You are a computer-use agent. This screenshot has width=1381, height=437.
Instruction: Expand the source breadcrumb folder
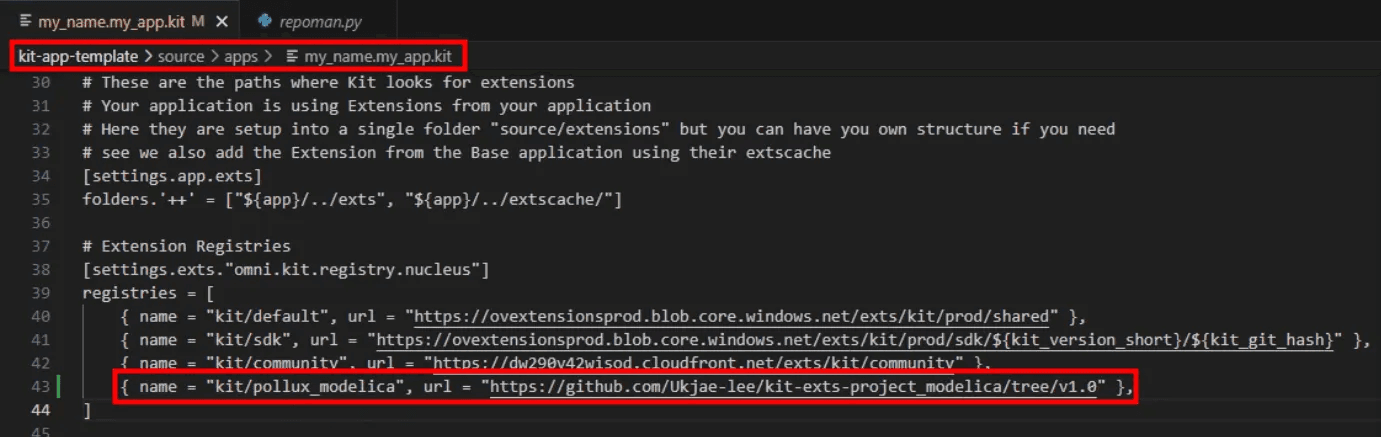click(181, 57)
